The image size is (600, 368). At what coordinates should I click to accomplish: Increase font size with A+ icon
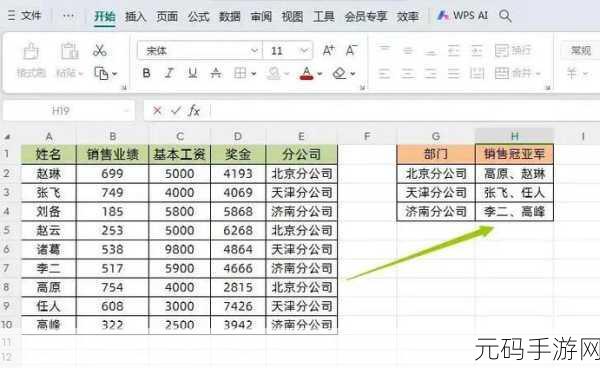pyautogui.click(x=328, y=50)
